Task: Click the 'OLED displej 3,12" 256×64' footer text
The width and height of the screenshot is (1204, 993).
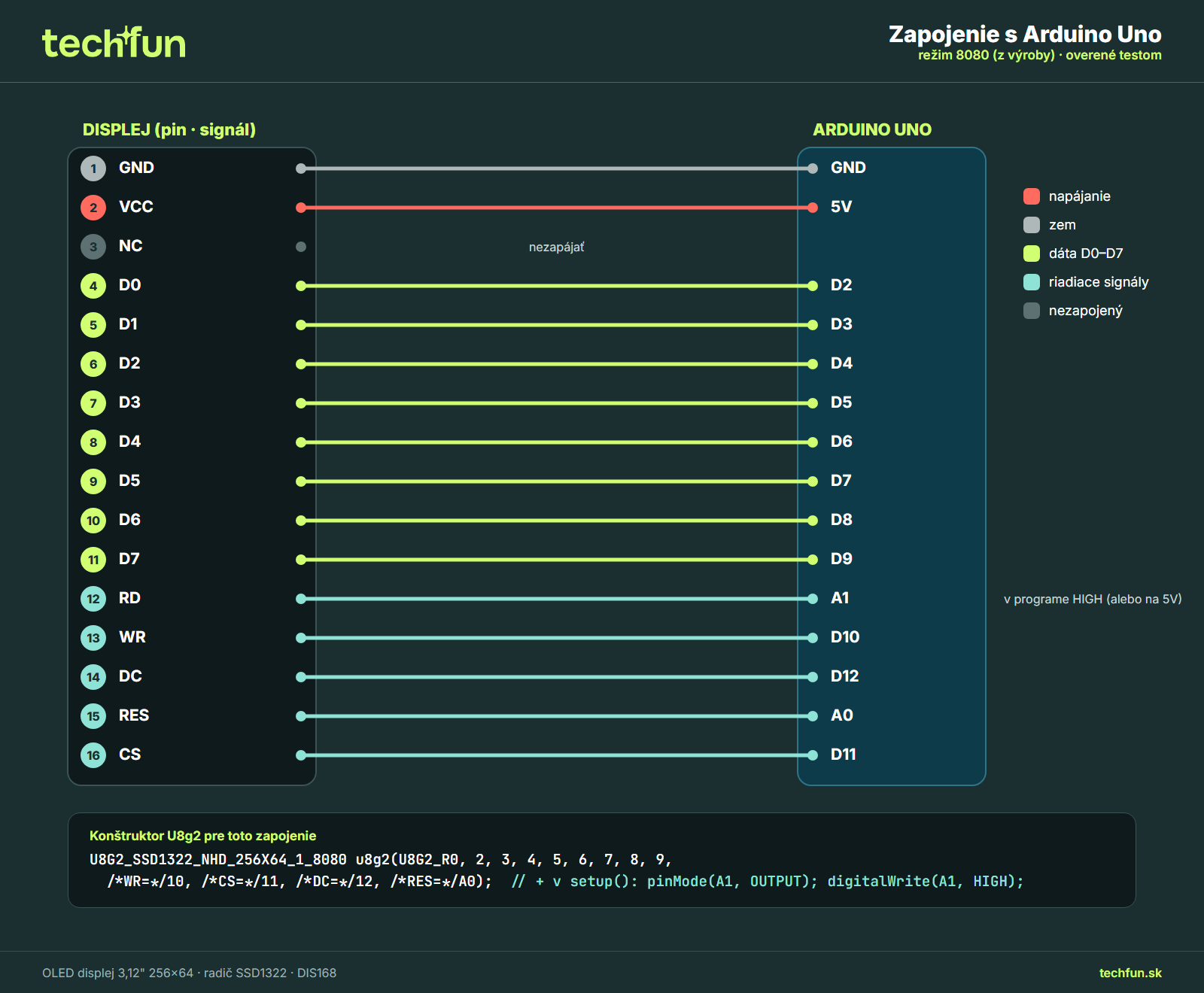Action: [x=117, y=973]
